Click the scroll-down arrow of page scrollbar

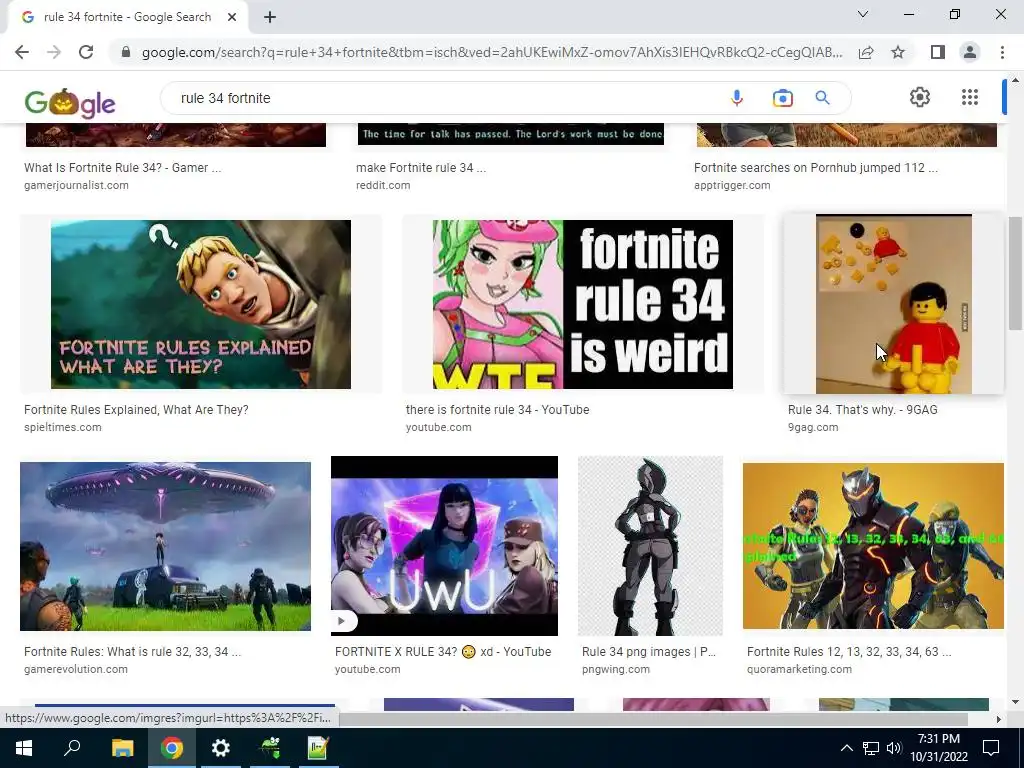pyautogui.click(x=1015, y=702)
